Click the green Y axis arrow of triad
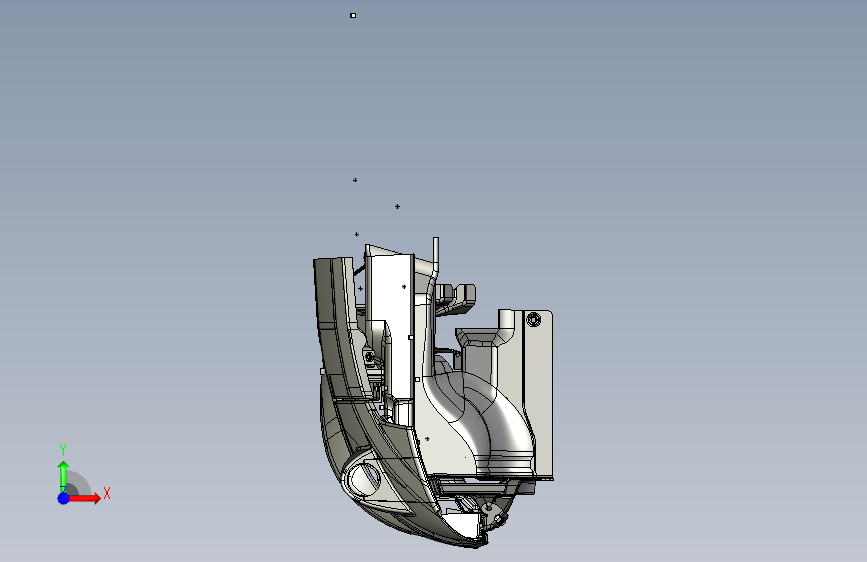 pyautogui.click(x=63, y=477)
